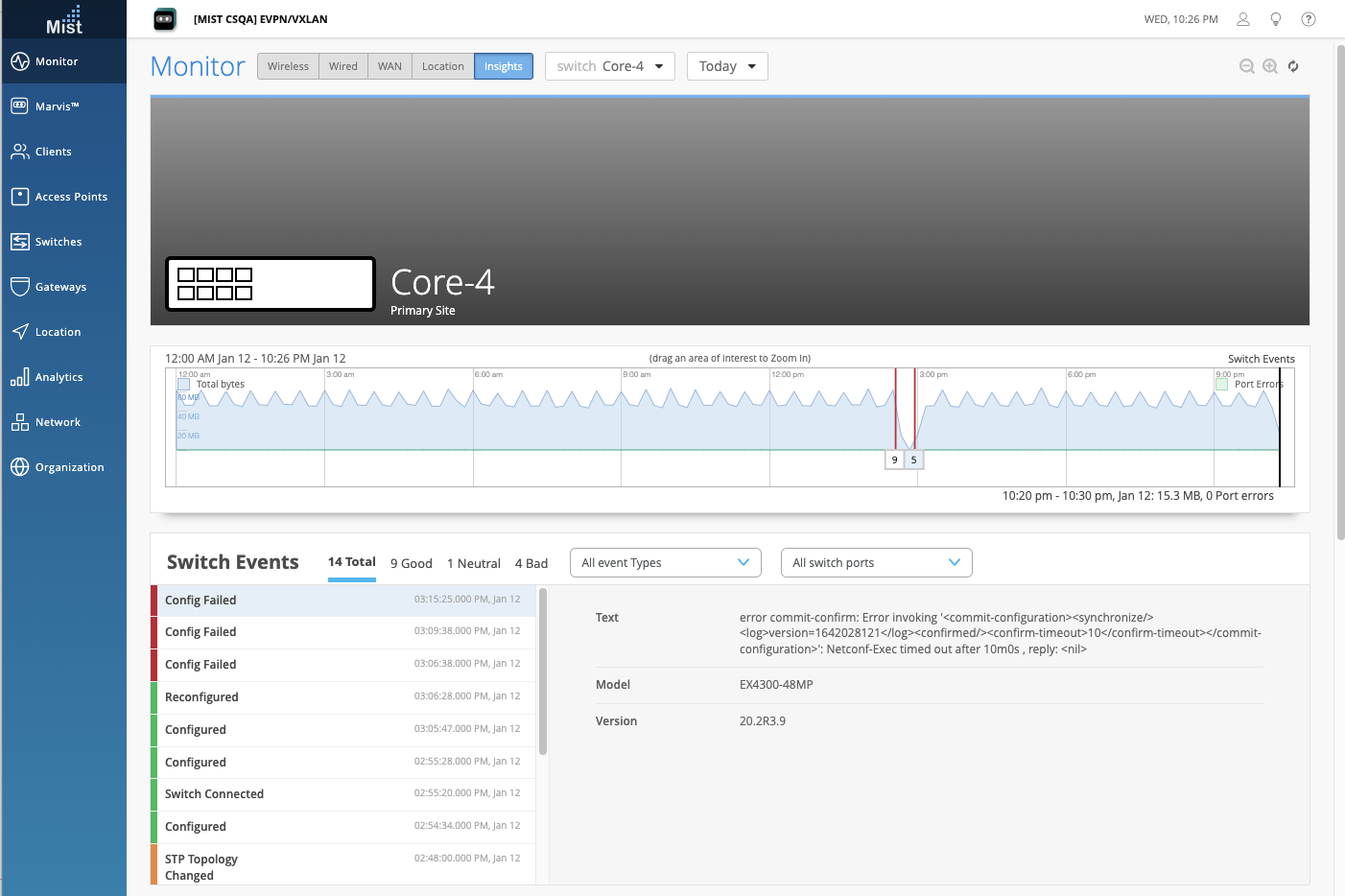The width and height of the screenshot is (1345, 896).
Task: Open the switch Core-4 selector dropdown
Action: click(x=609, y=66)
